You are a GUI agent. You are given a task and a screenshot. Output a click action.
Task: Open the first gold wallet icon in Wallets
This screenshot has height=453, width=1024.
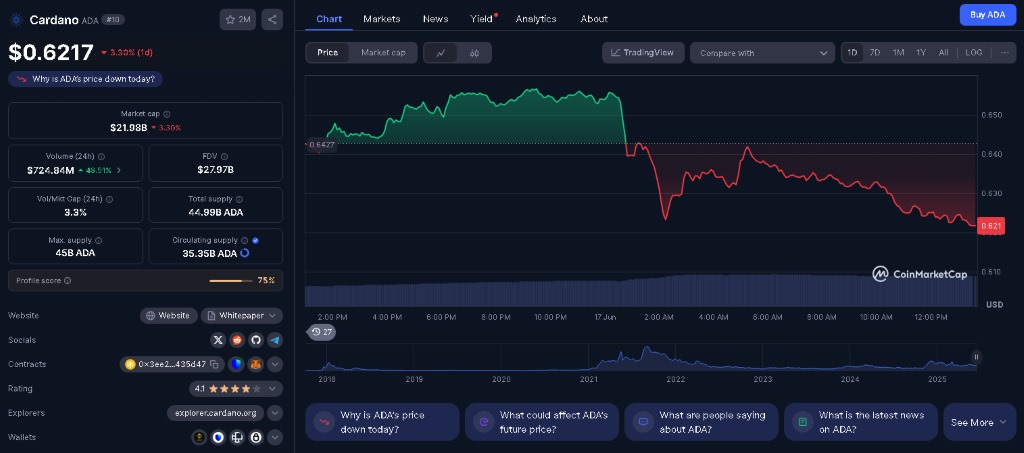click(x=199, y=437)
